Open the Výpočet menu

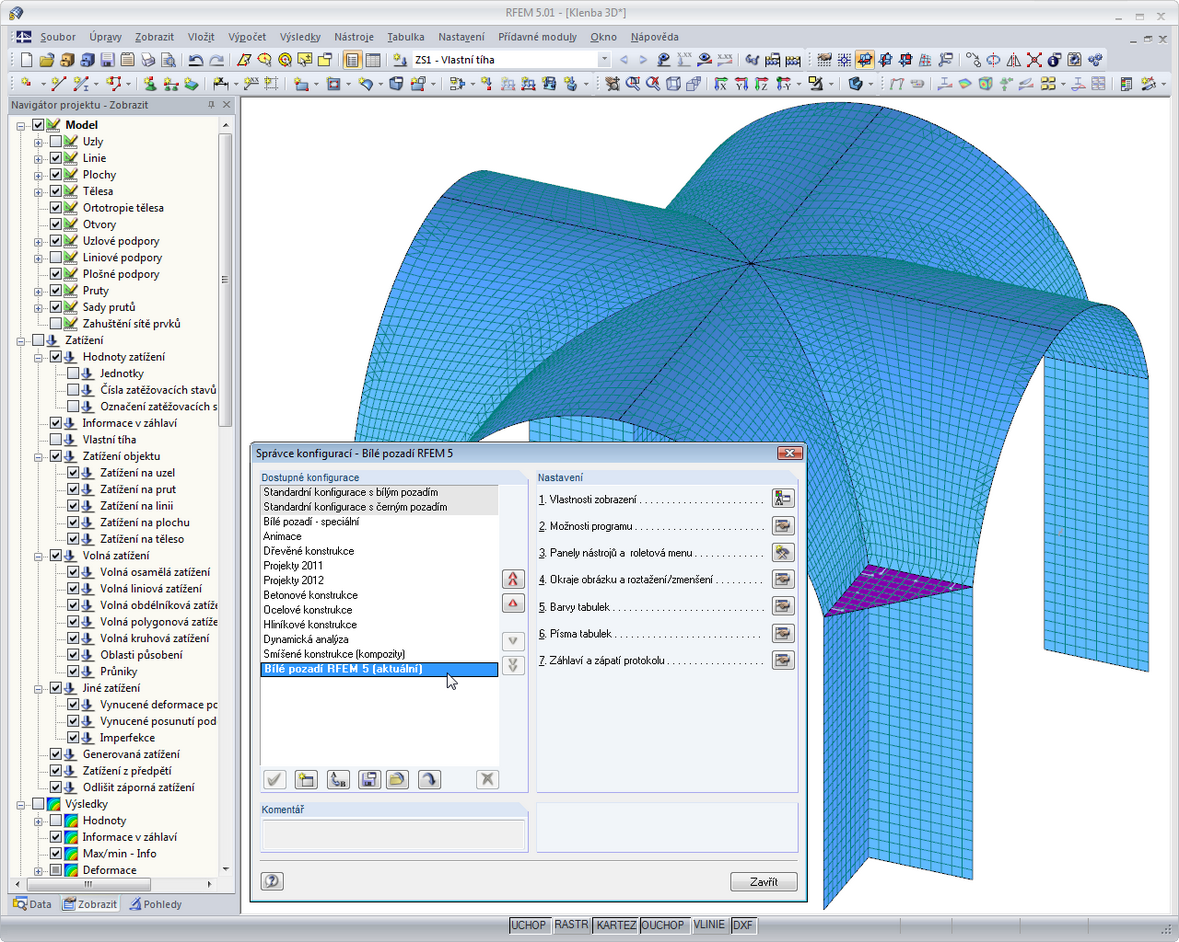click(x=246, y=37)
